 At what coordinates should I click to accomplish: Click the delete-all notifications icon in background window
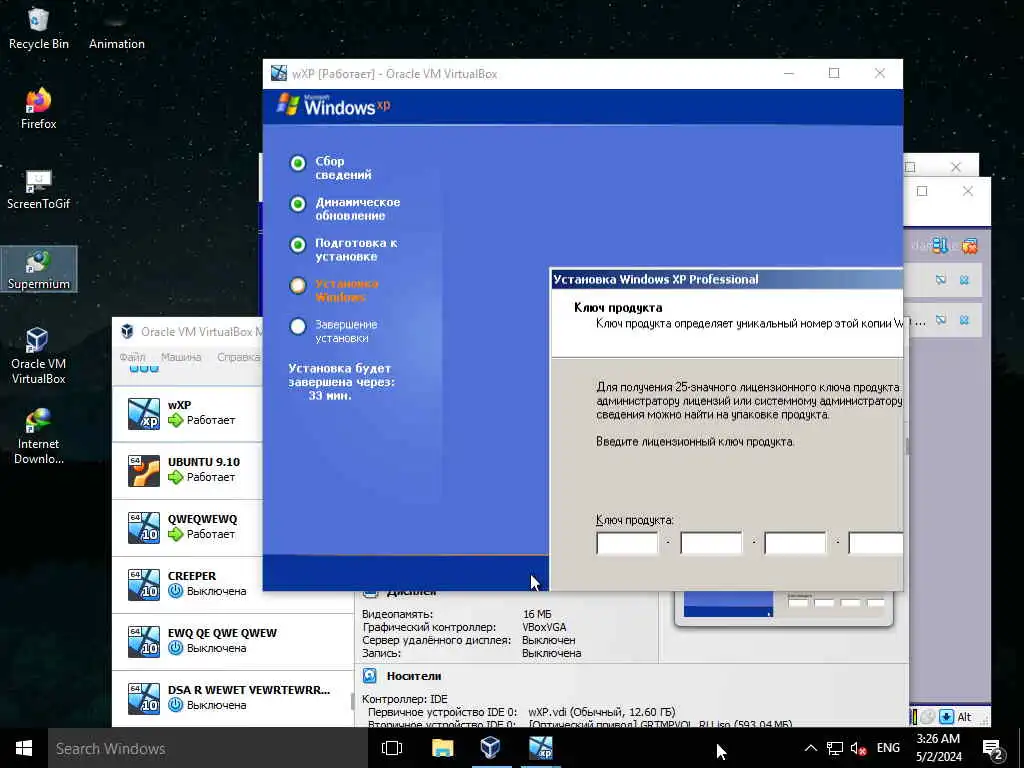970,246
